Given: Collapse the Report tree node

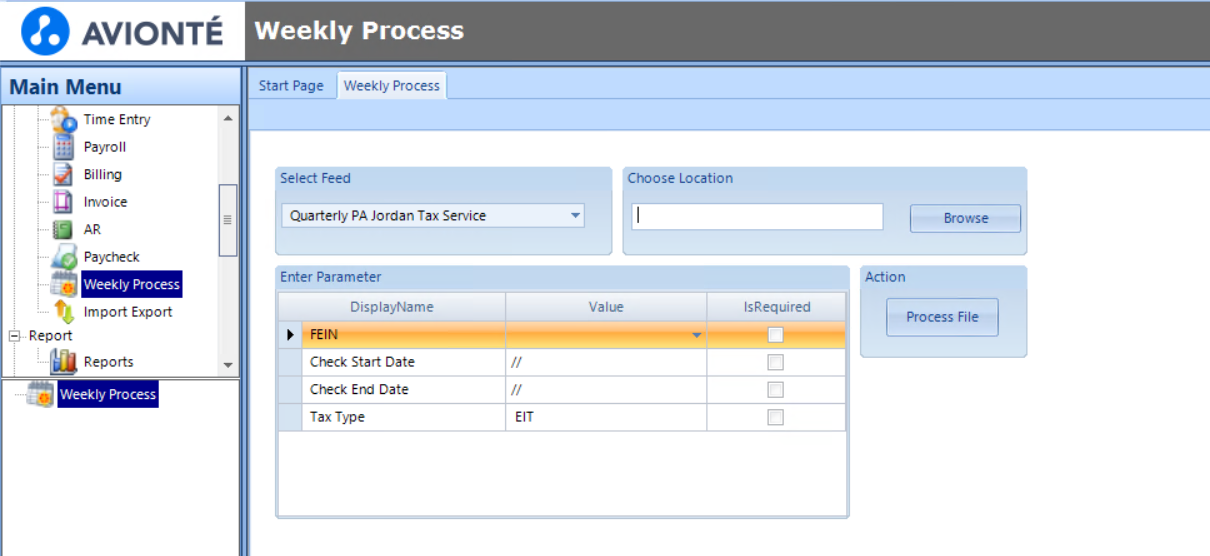Looking at the screenshot, I should click(x=15, y=336).
